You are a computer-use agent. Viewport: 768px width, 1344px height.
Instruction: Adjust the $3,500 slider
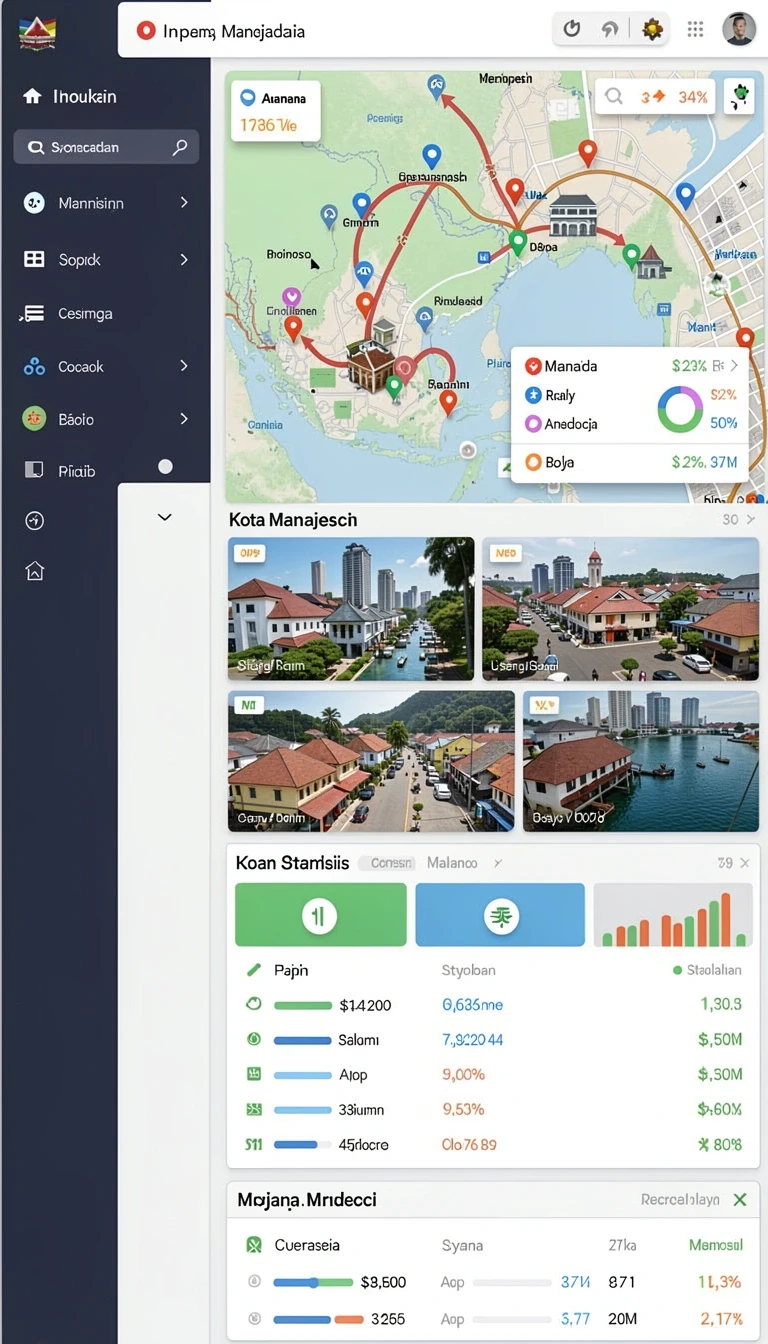[x=313, y=1281]
